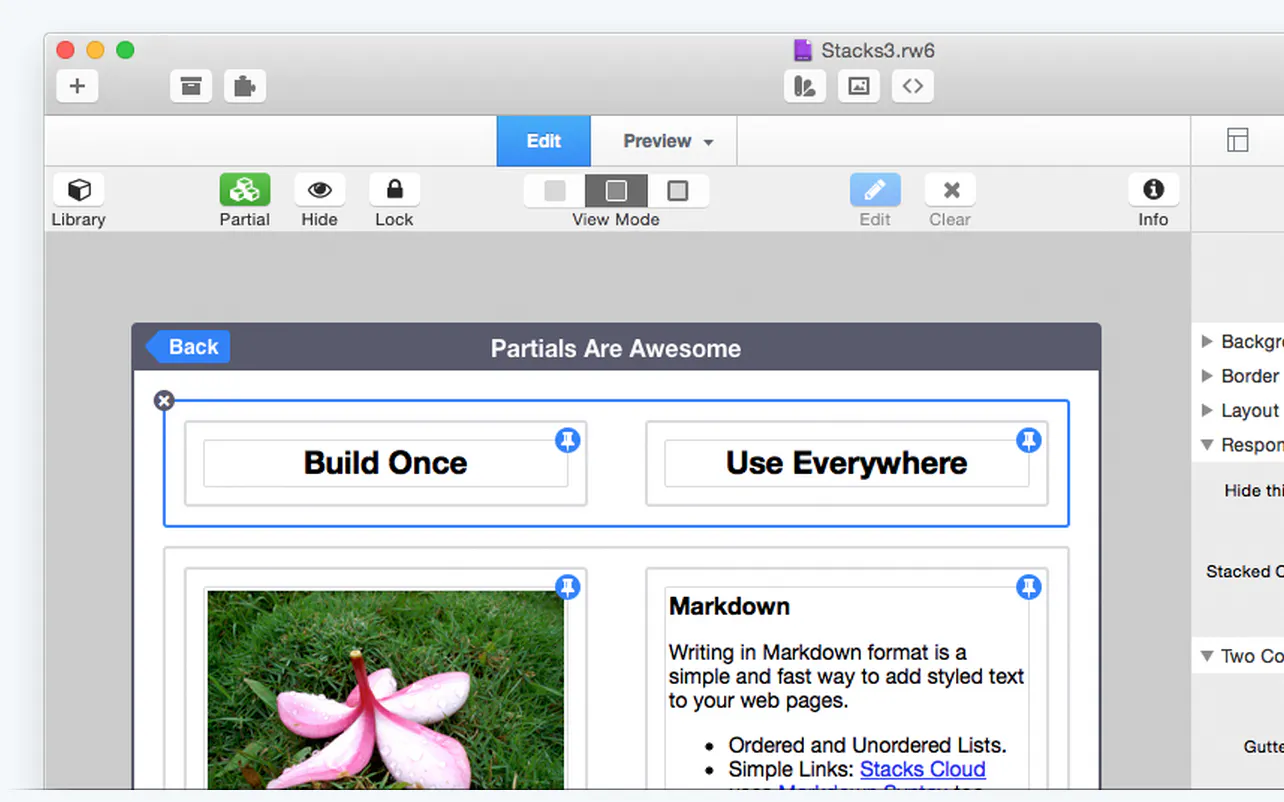Click the pin icon on flower image stack
1284x802 pixels.
567,587
